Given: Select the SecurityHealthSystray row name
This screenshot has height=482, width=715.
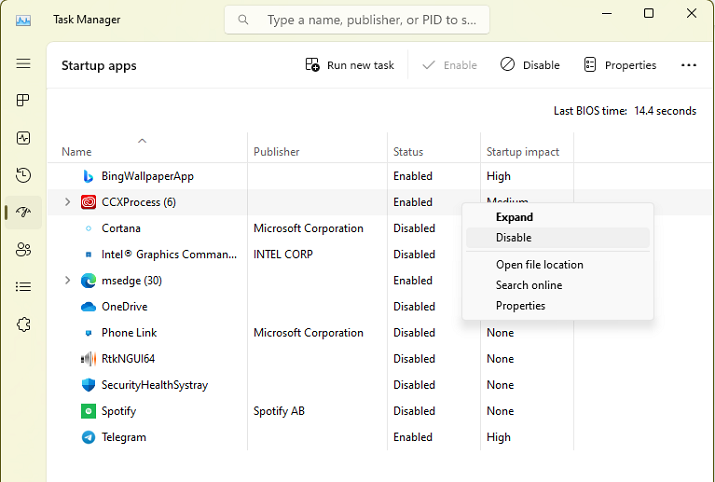Looking at the screenshot, I should (x=154, y=385).
